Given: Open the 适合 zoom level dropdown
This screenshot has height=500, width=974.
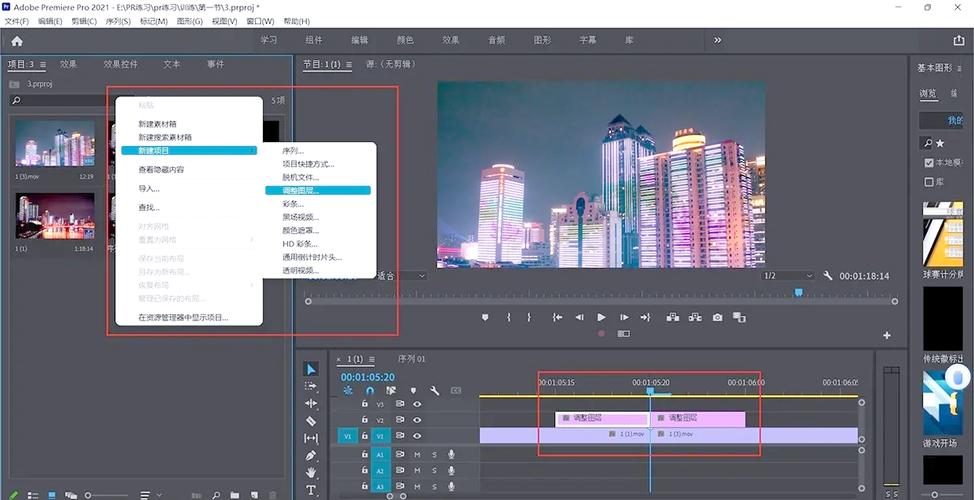Looking at the screenshot, I should click(x=400, y=276).
